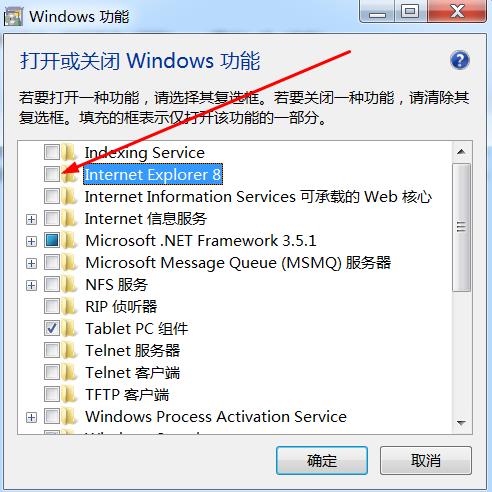This screenshot has width=492, height=492.
Task: Click the Windows Features title bar icon
Action: [x=13, y=16]
